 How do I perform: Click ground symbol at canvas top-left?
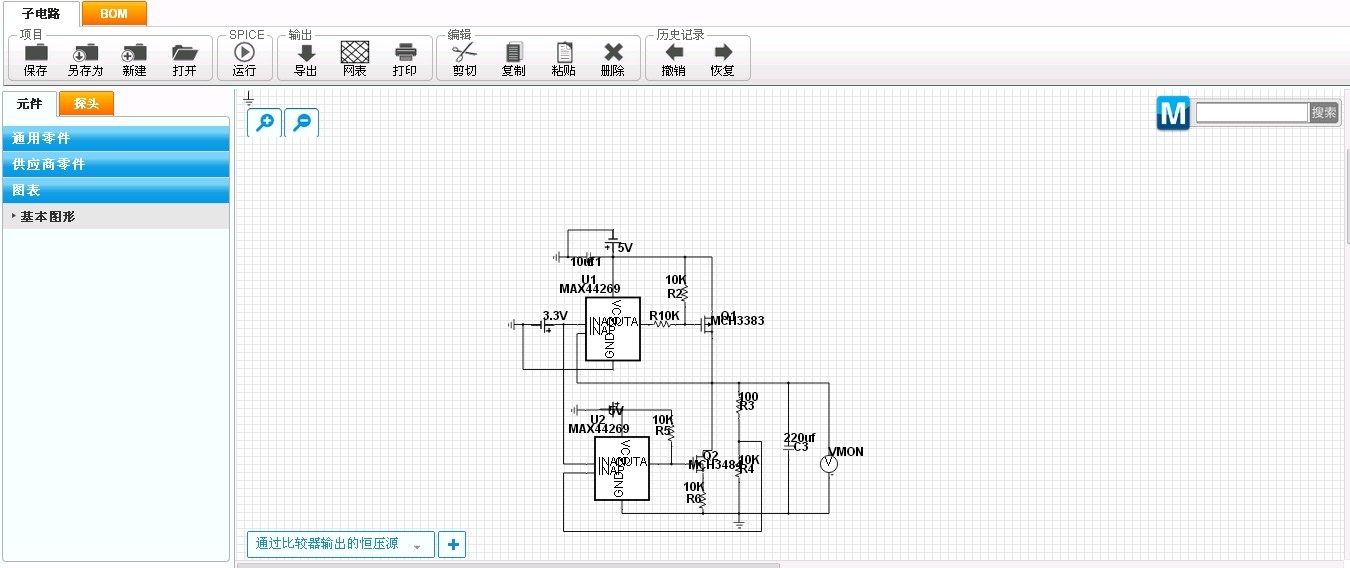pyautogui.click(x=249, y=98)
